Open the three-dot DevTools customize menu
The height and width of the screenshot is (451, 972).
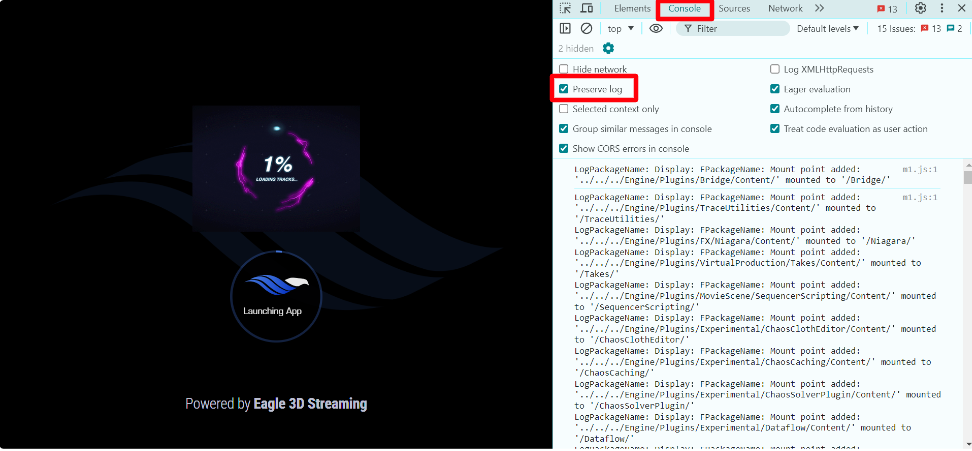[x=941, y=9]
